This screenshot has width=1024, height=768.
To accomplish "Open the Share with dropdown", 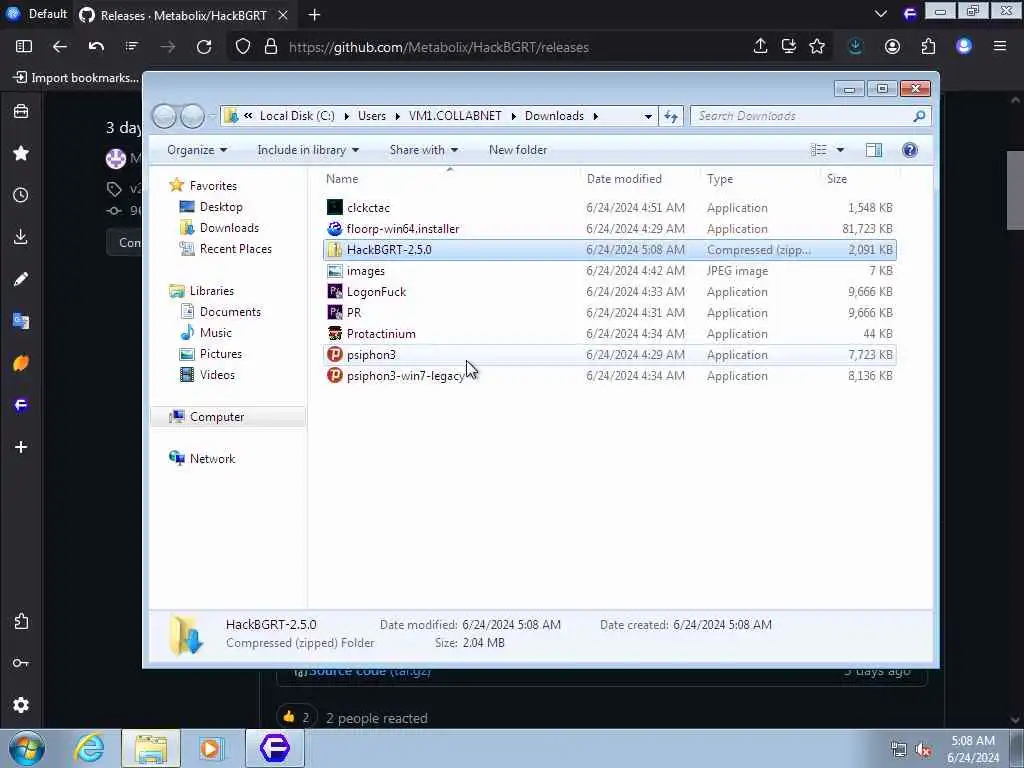I will tap(424, 150).
